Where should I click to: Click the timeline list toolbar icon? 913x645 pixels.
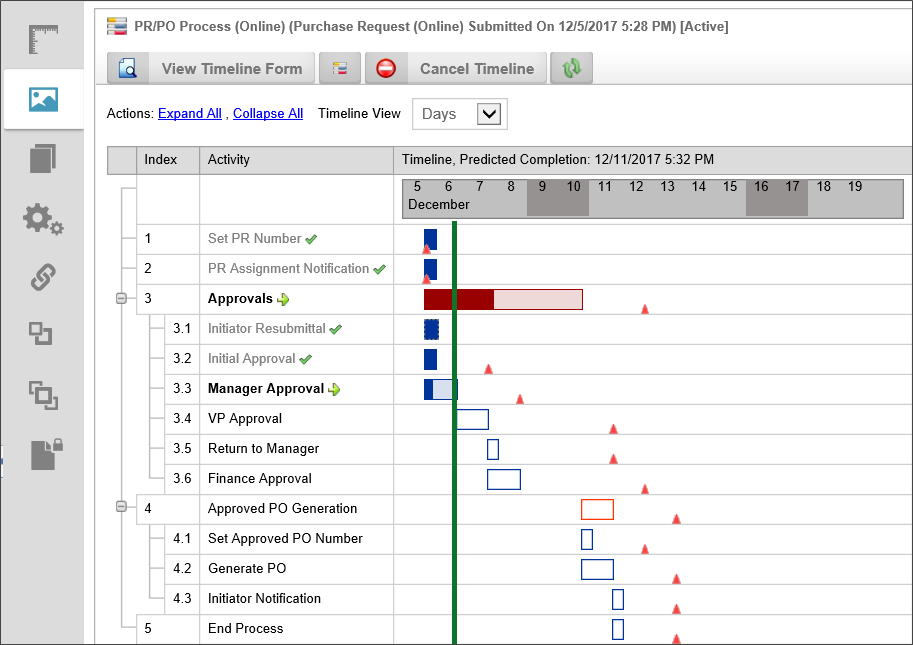(340, 68)
